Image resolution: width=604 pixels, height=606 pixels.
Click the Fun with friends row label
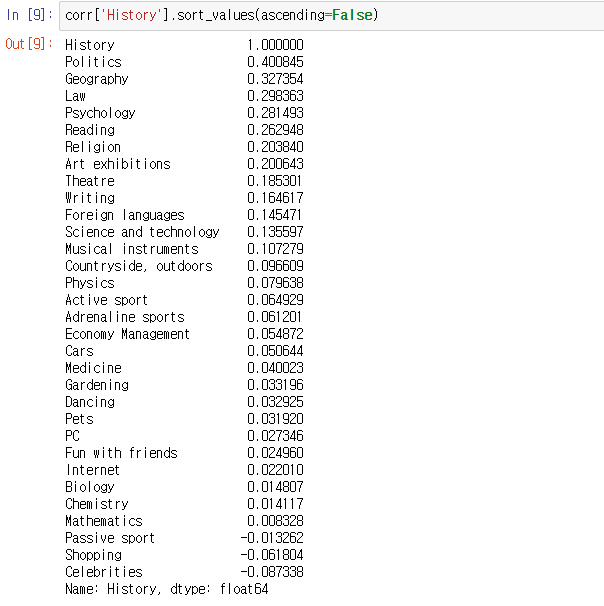click(121, 453)
